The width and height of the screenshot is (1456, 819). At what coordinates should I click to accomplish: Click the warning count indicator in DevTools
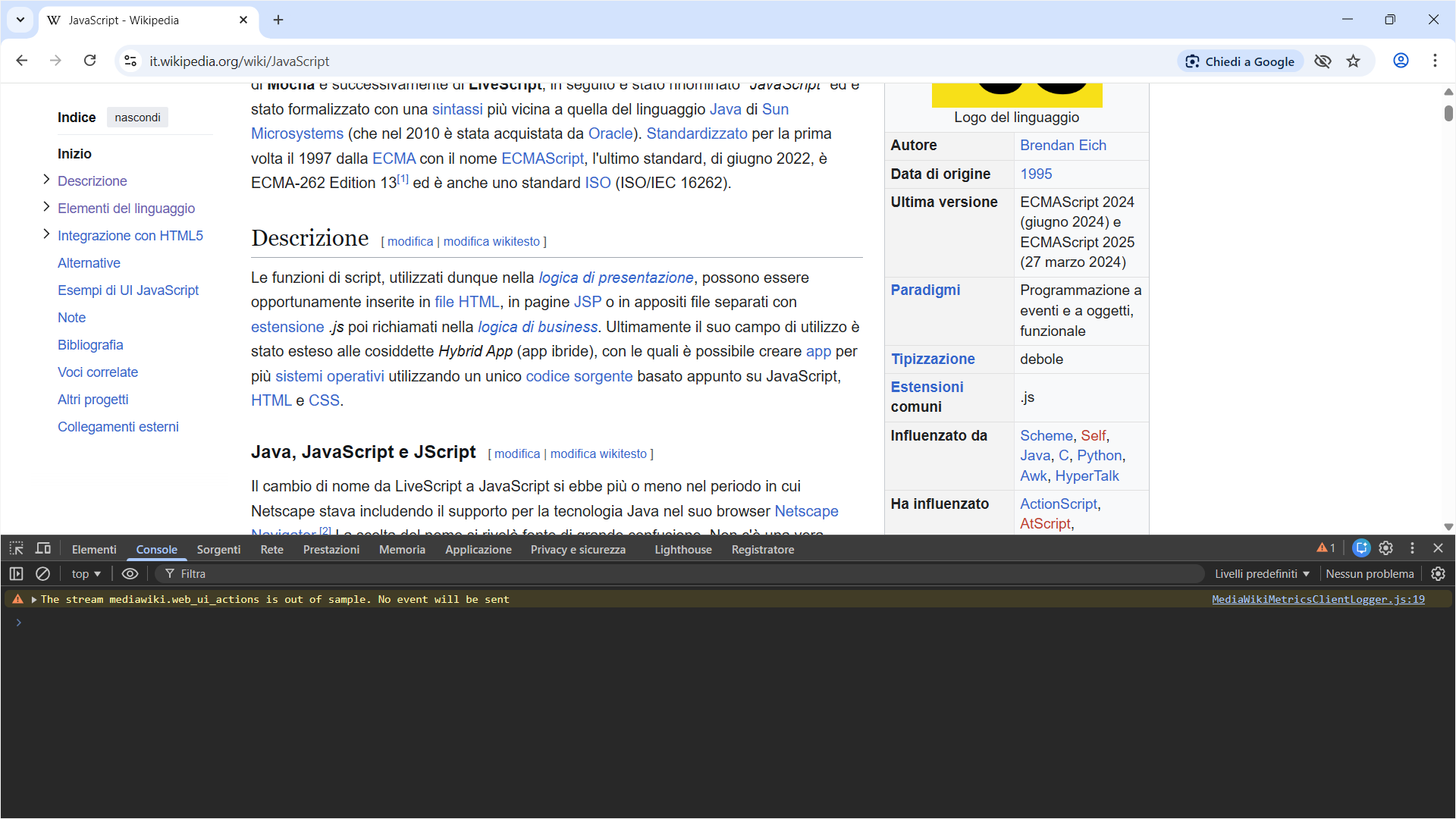[x=1326, y=548]
